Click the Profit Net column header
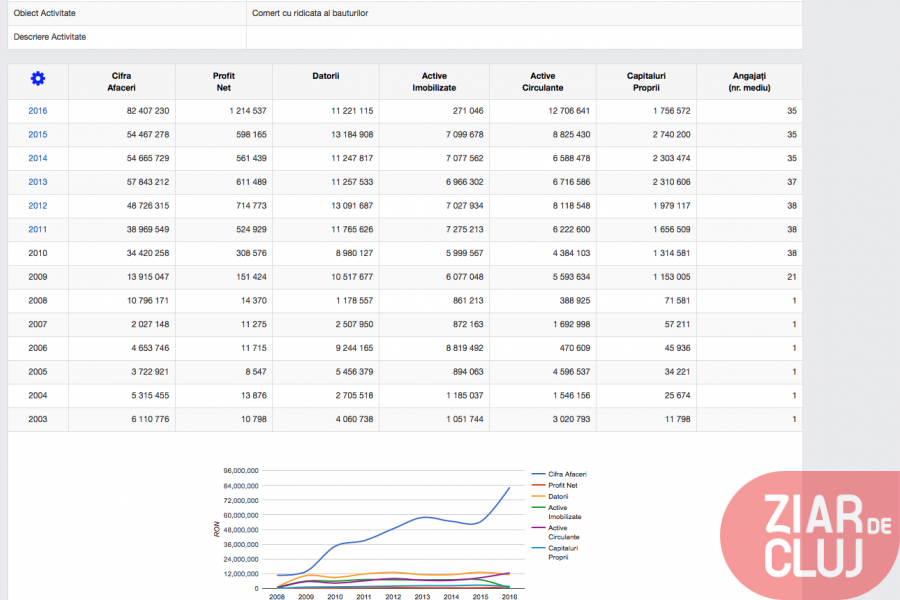900x600 pixels. [223, 82]
